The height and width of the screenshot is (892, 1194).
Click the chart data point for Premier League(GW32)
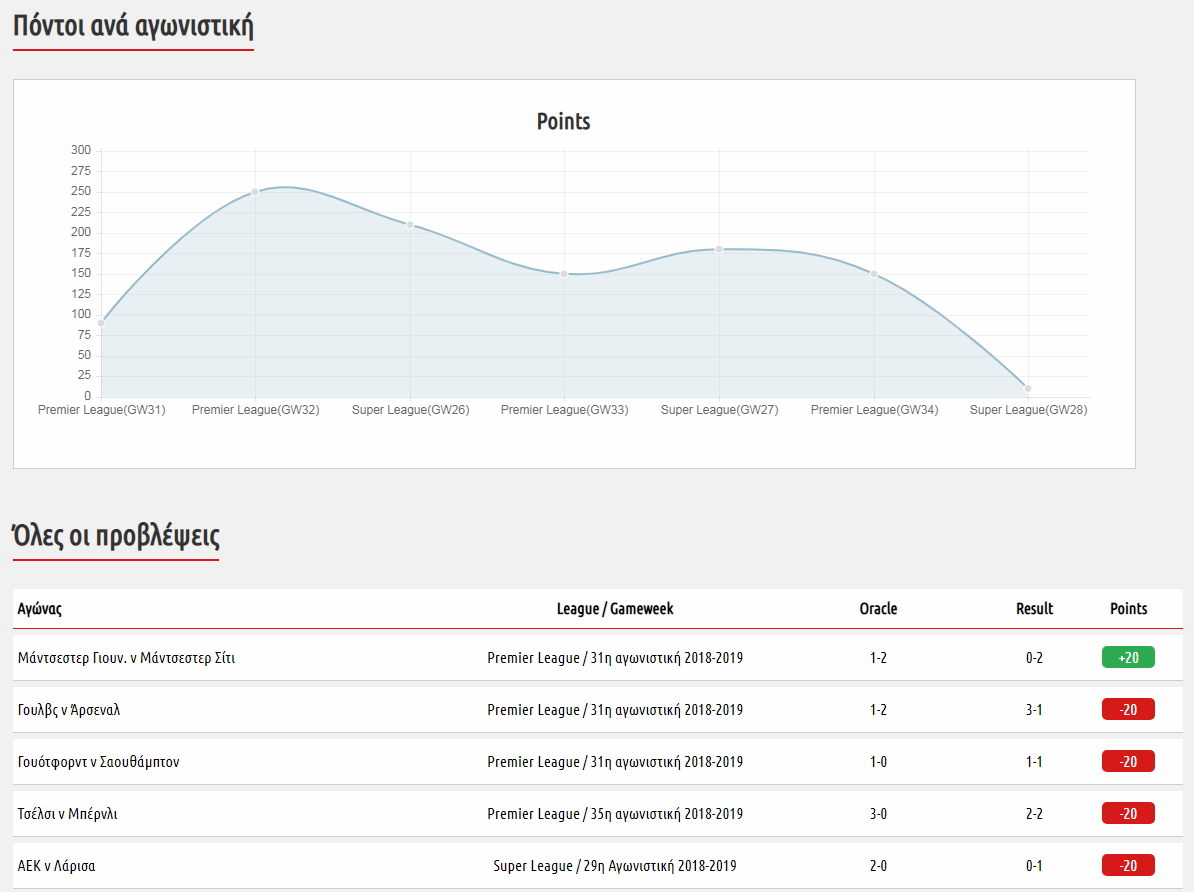pyautogui.click(x=255, y=191)
